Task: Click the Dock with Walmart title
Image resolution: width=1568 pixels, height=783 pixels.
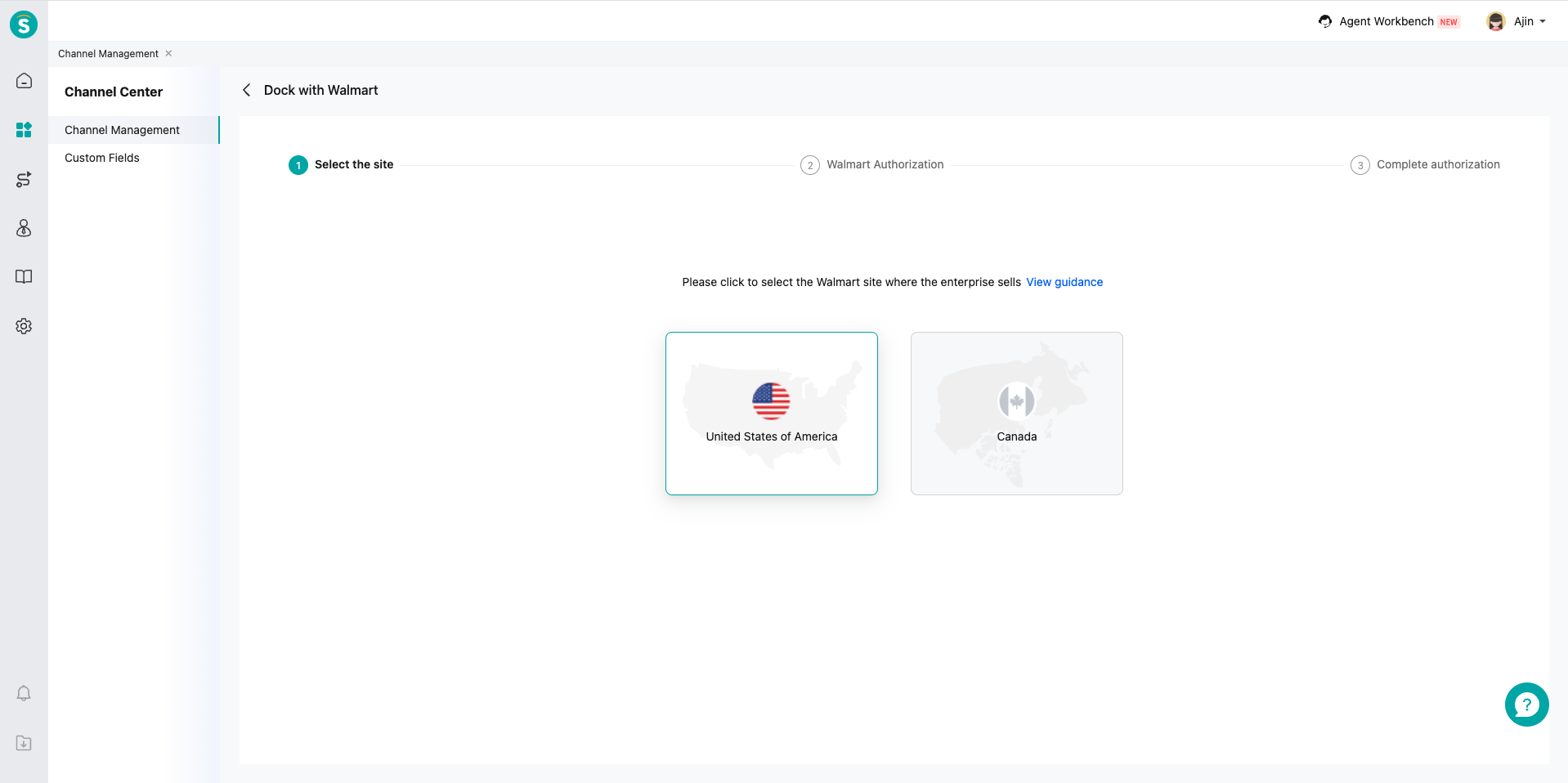Action: 320,90
